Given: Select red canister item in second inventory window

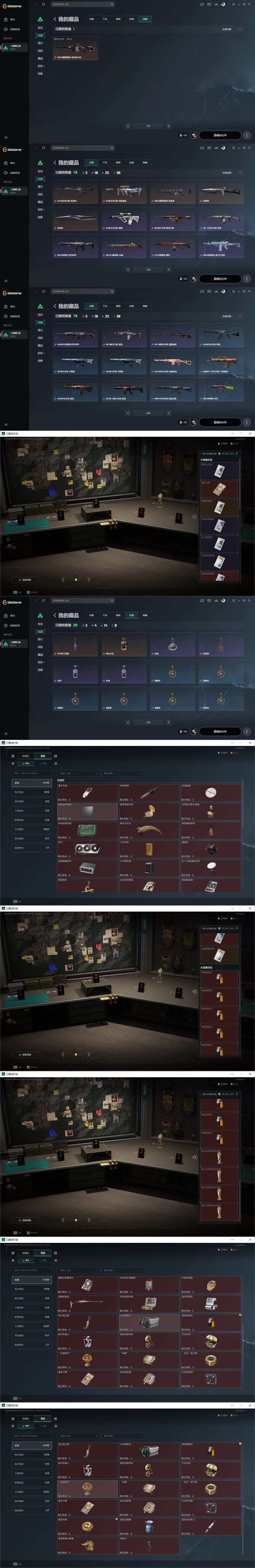Looking at the screenshot, I should (149, 1285).
